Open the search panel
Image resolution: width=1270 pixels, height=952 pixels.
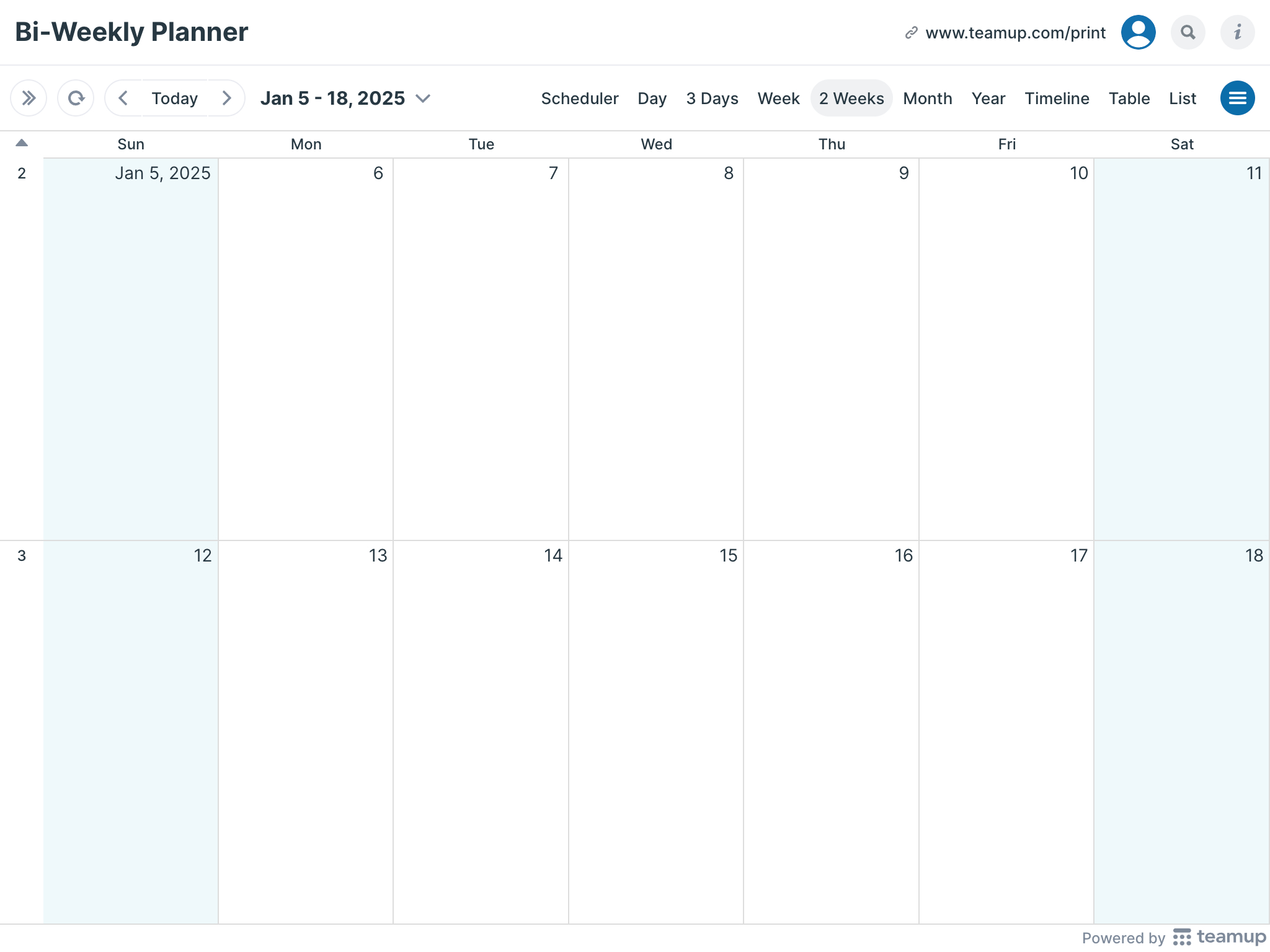coord(1188,32)
